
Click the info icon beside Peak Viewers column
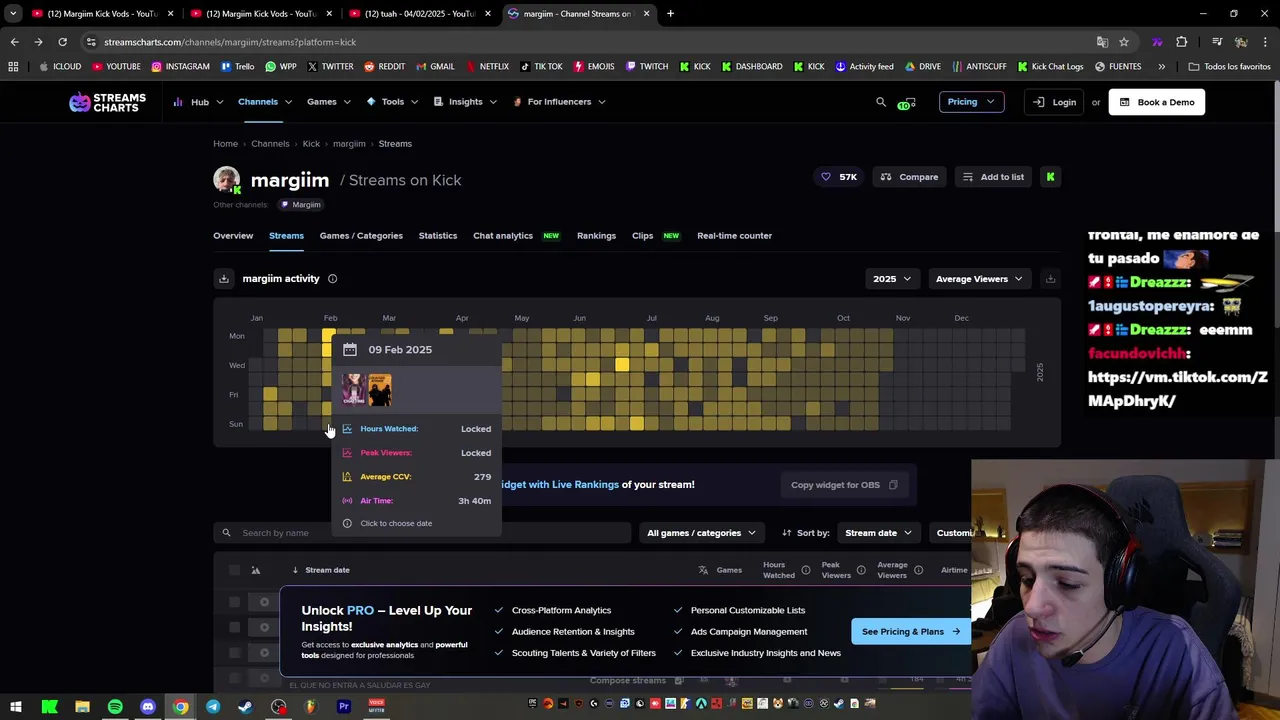point(861,570)
